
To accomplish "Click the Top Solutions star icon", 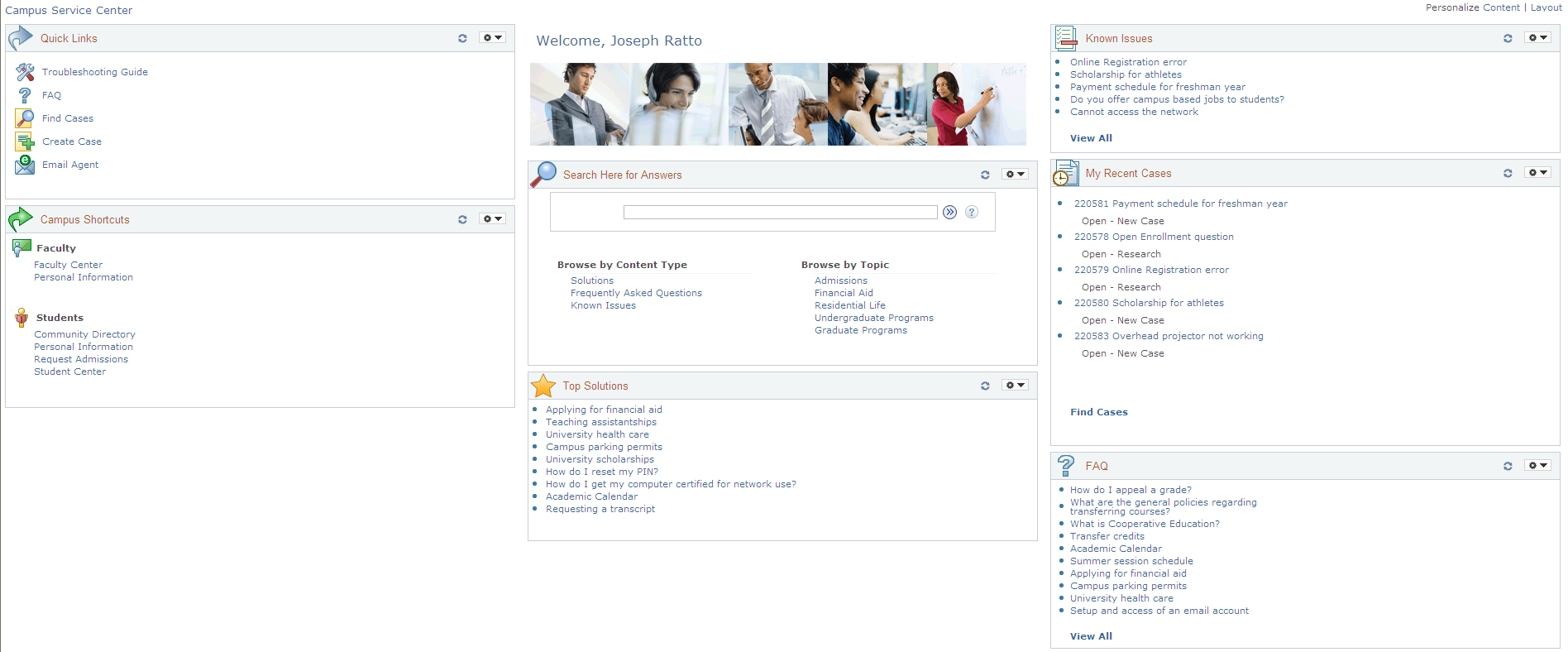I will 543,386.
